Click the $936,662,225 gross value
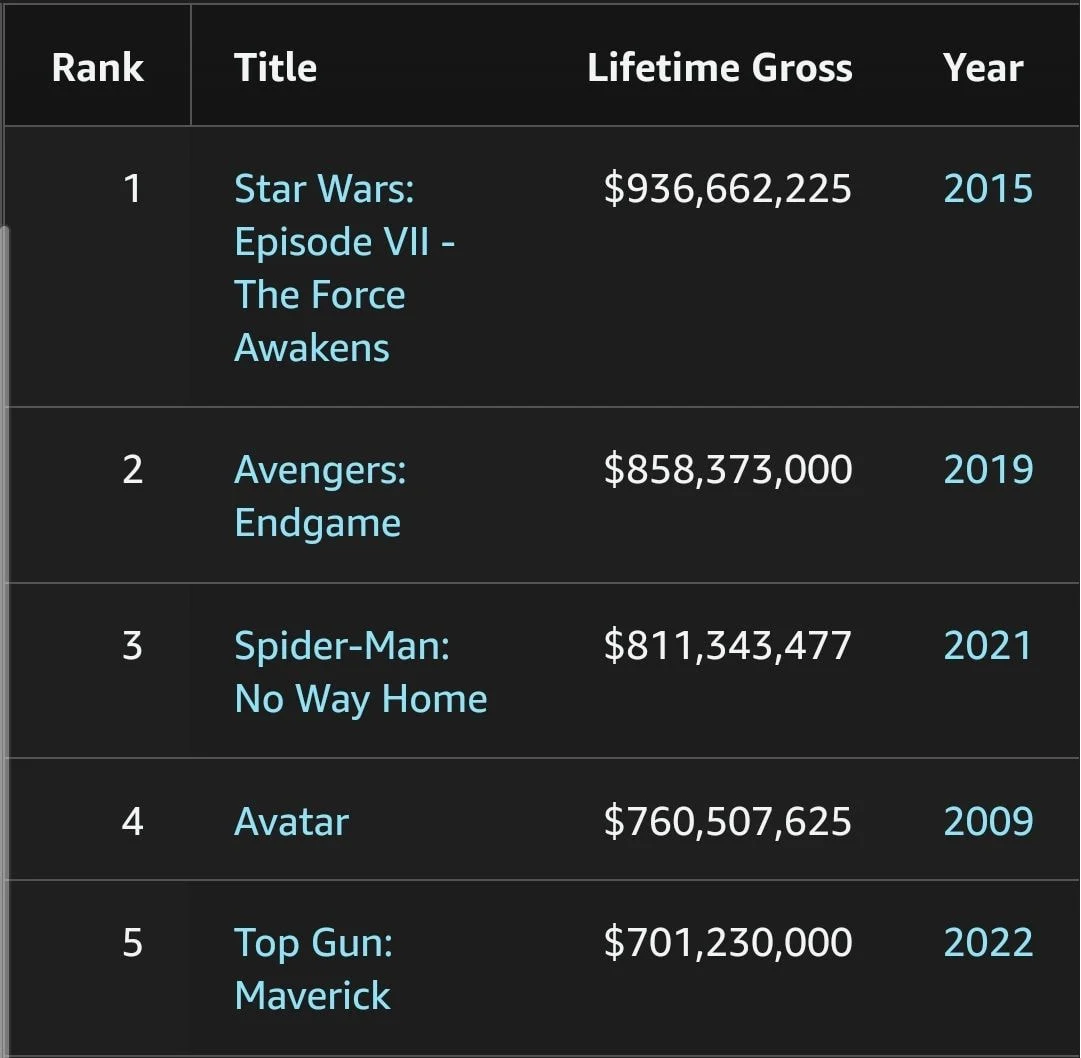 pyautogui.click(x=727, y=189)
